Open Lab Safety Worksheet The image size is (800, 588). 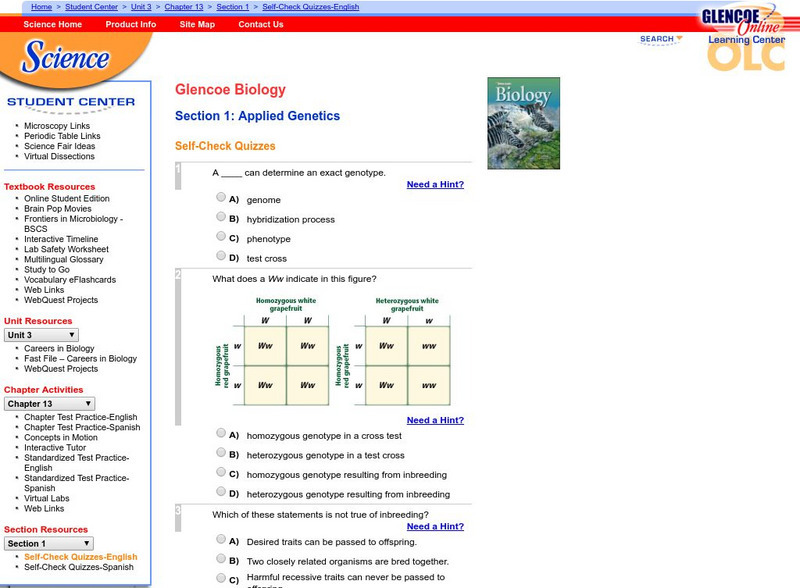point(66,249)
